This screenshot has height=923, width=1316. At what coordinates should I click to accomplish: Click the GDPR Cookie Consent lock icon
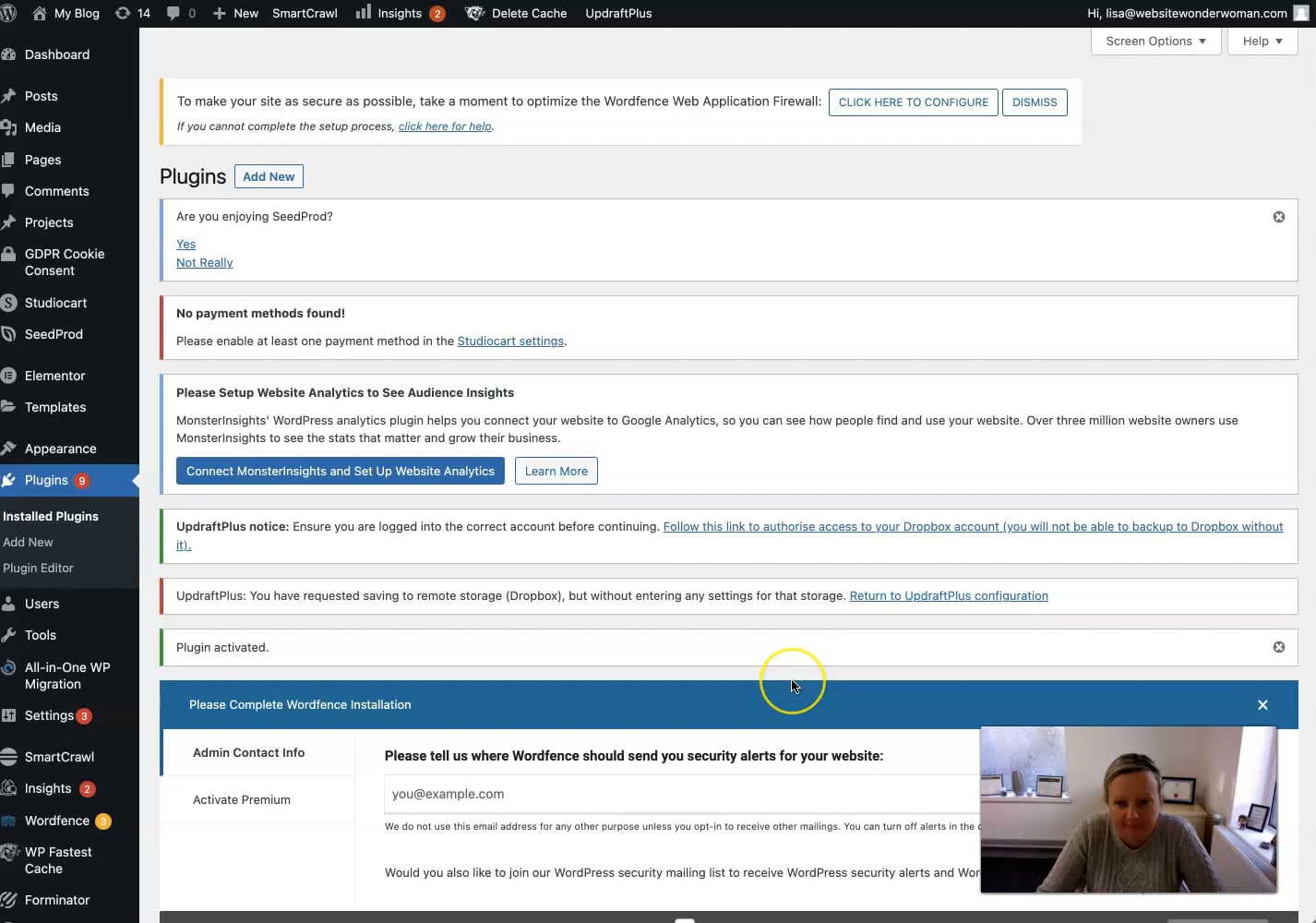8,255
